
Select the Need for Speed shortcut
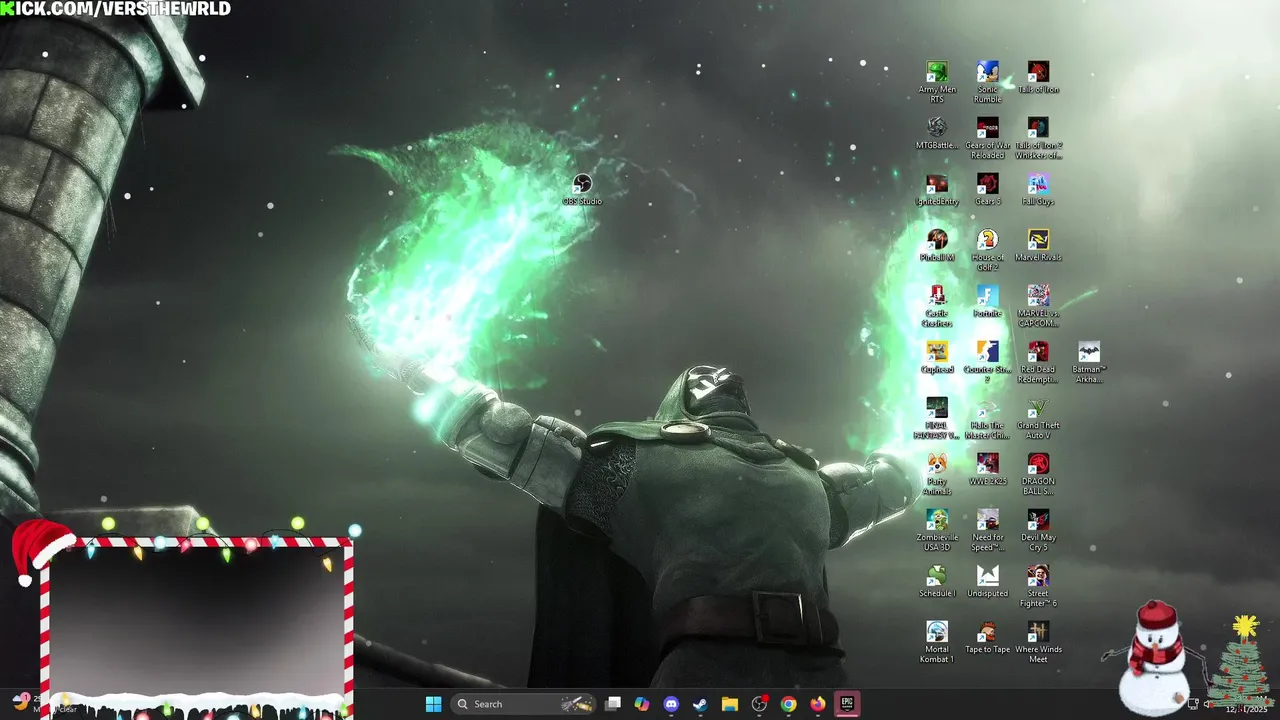(987, 530)
